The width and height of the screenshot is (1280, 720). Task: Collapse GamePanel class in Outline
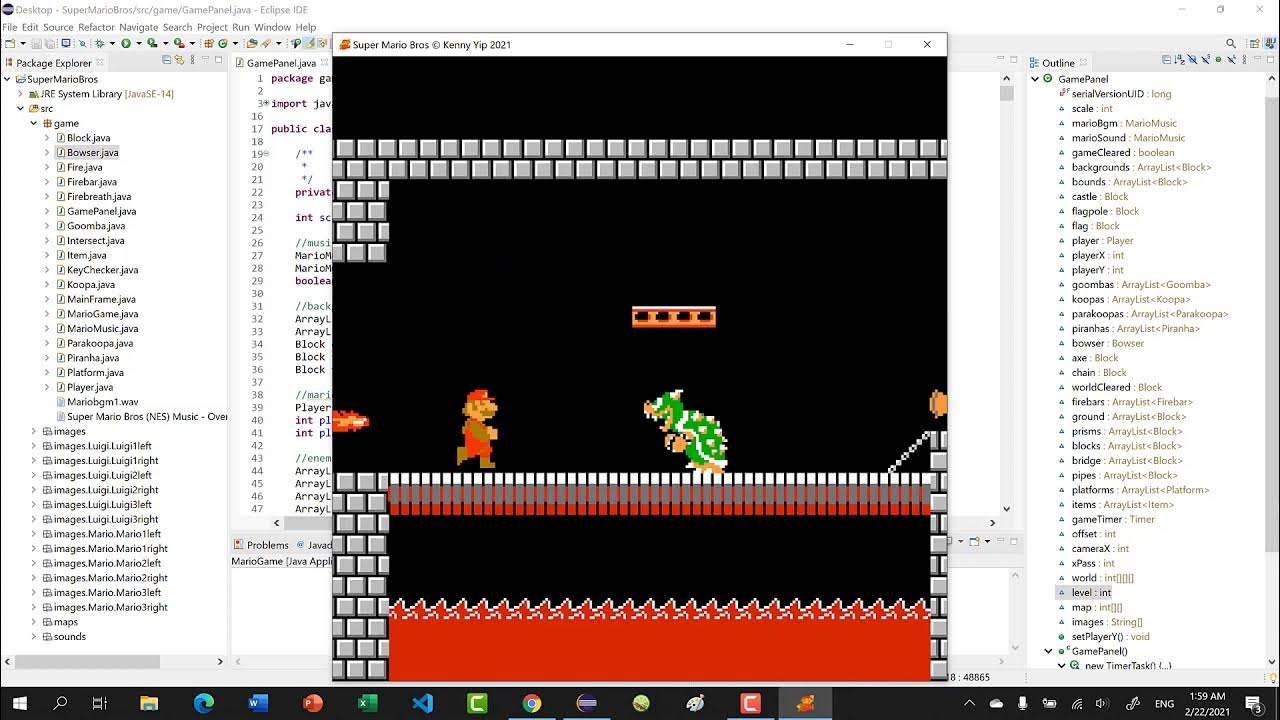pos(1036,79)
